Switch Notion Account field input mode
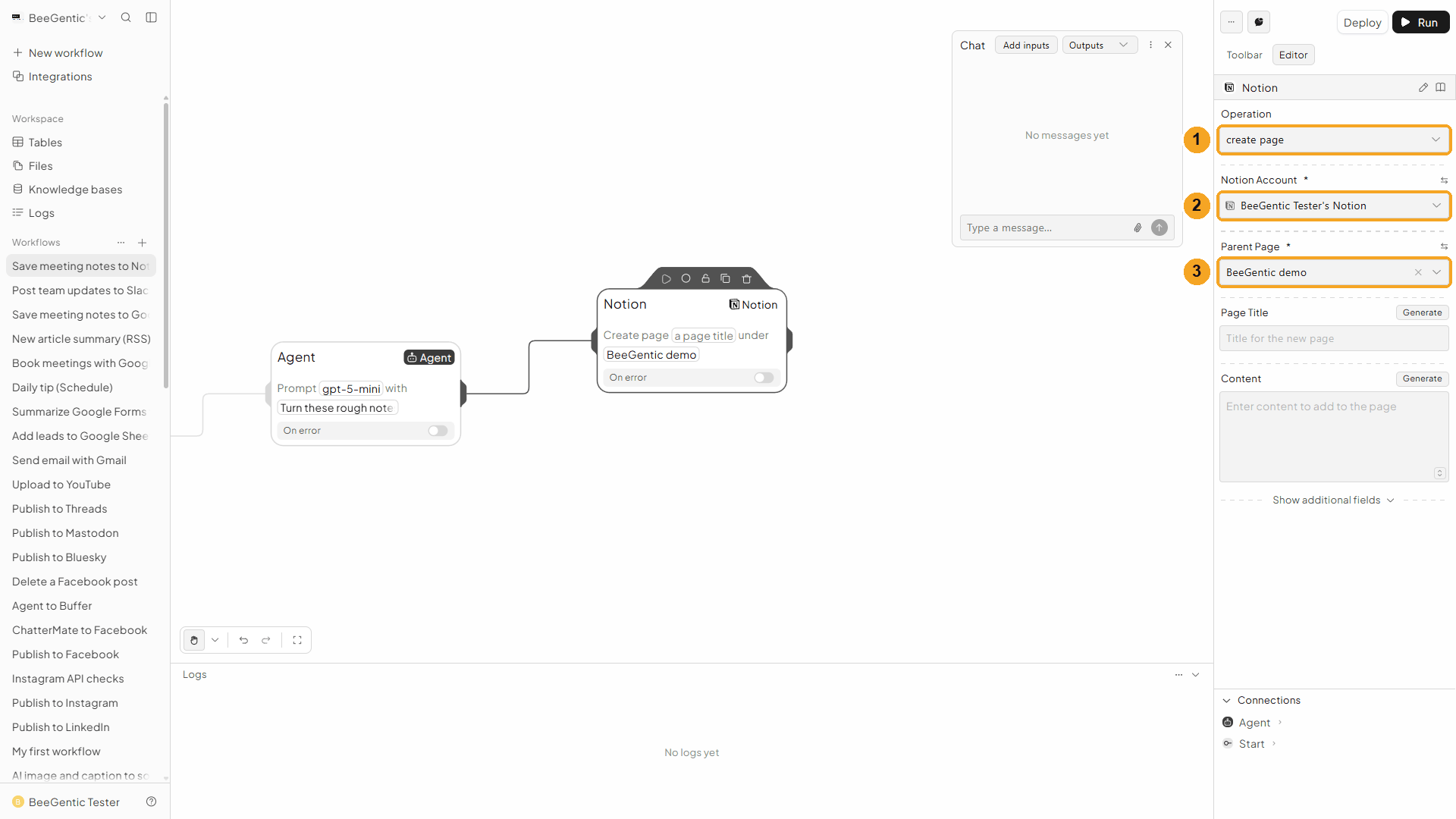Image resolution: width=1456 pixels, height=819 pixels. point(1444,180)
